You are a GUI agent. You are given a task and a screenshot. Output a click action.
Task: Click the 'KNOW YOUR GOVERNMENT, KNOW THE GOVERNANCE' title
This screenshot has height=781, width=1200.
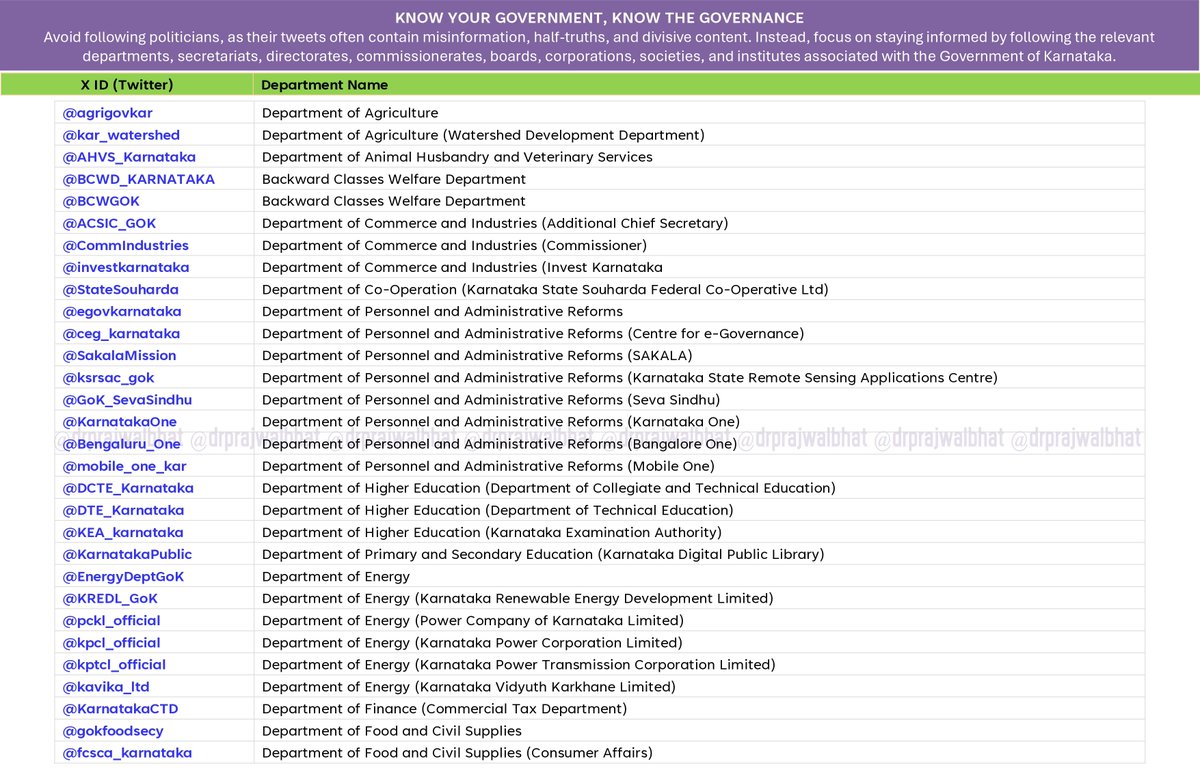click(599, 18)
